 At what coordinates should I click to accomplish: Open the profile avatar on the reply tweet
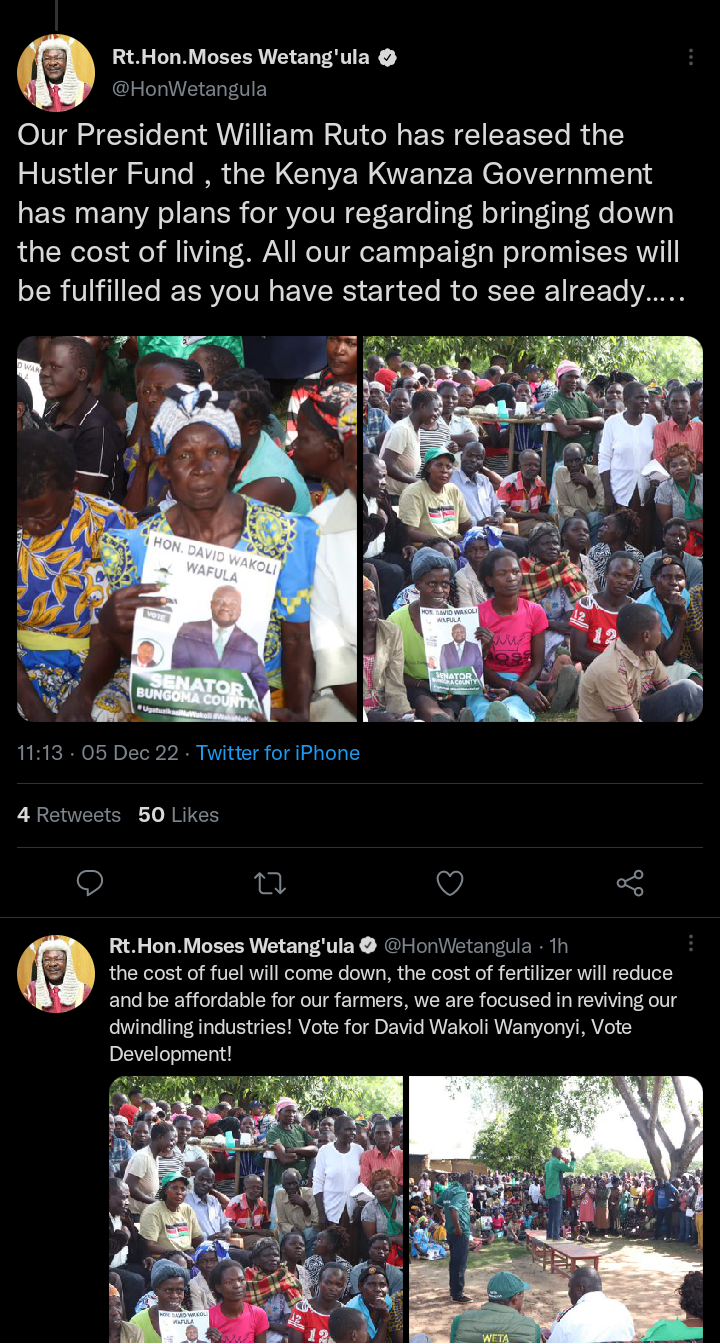[x=56, y=974]
